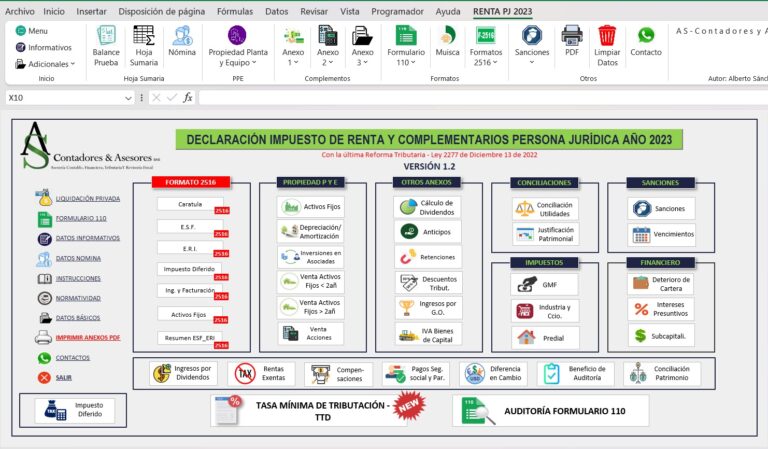Click the Carátula button in Formato 2516
768x449 pixels.
pyautogui.click(x=190, y=204)
